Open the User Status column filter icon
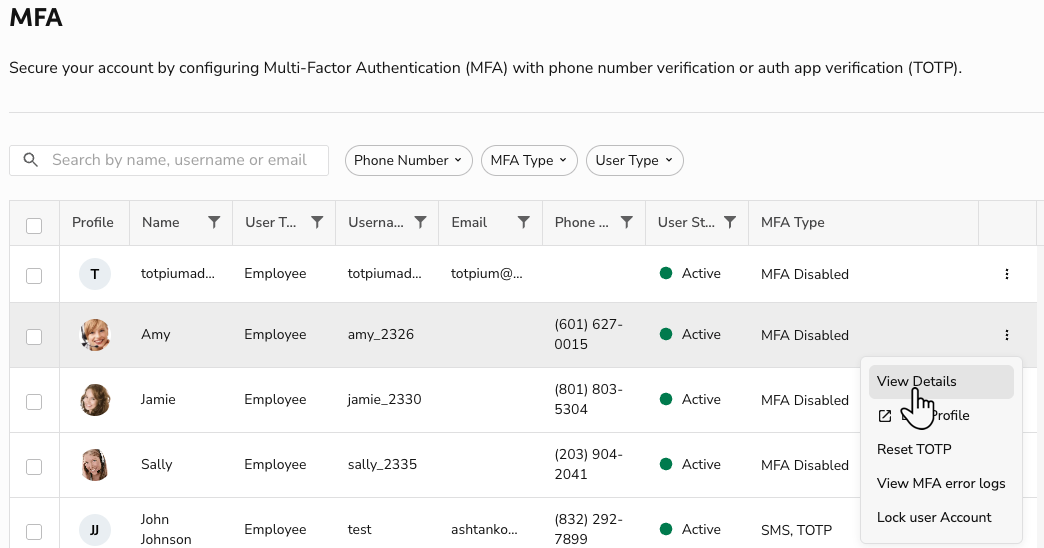The image size is (1044, 548). tap(730, 222)
